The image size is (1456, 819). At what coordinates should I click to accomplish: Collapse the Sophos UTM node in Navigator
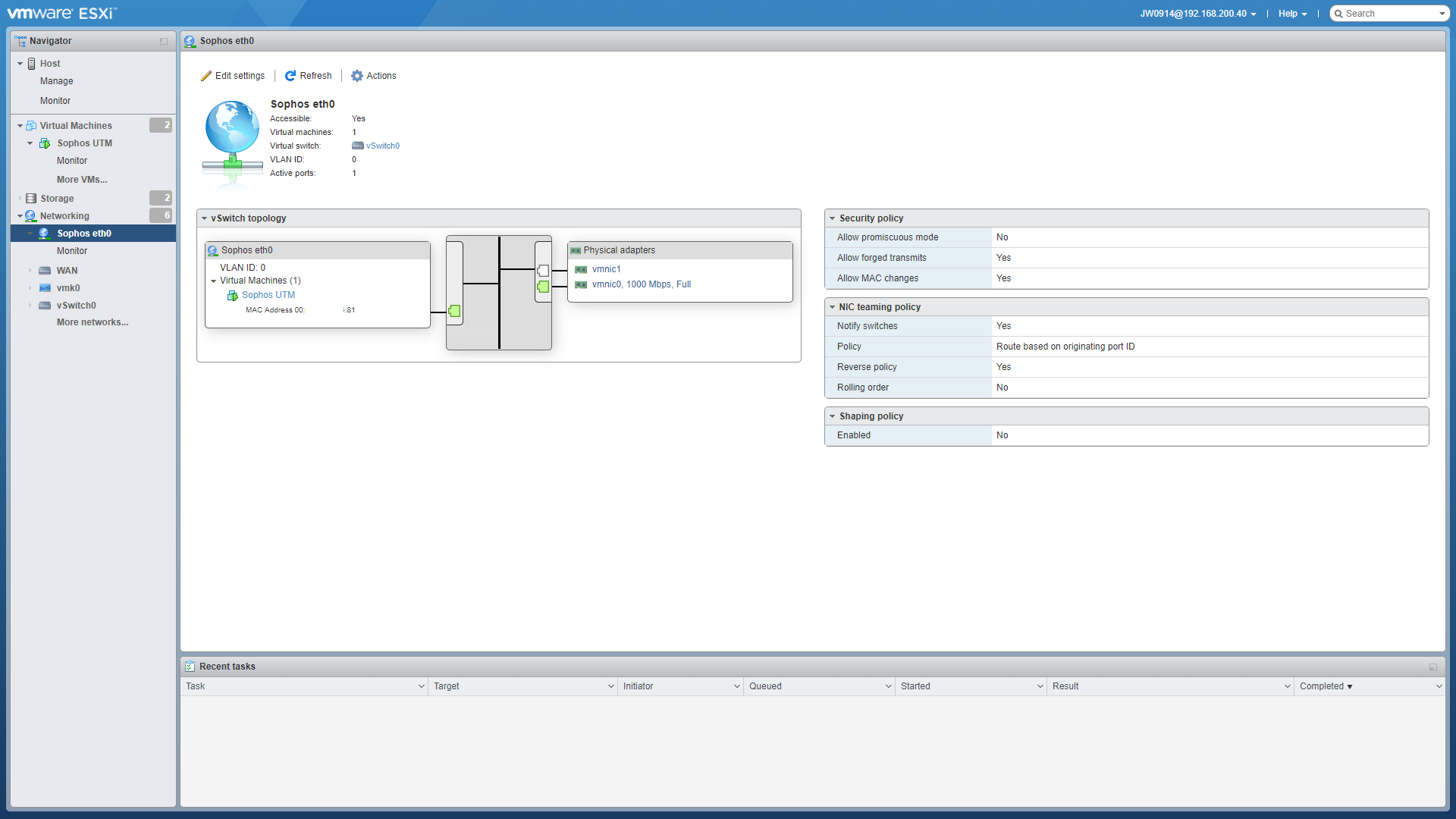[30, 143]
